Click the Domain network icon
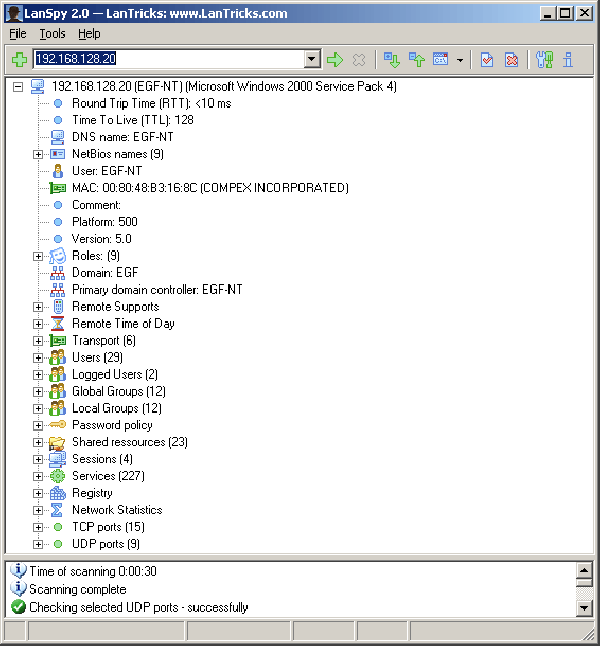The width and height of the screenshot is (600, 646). [x=58, y=273]
